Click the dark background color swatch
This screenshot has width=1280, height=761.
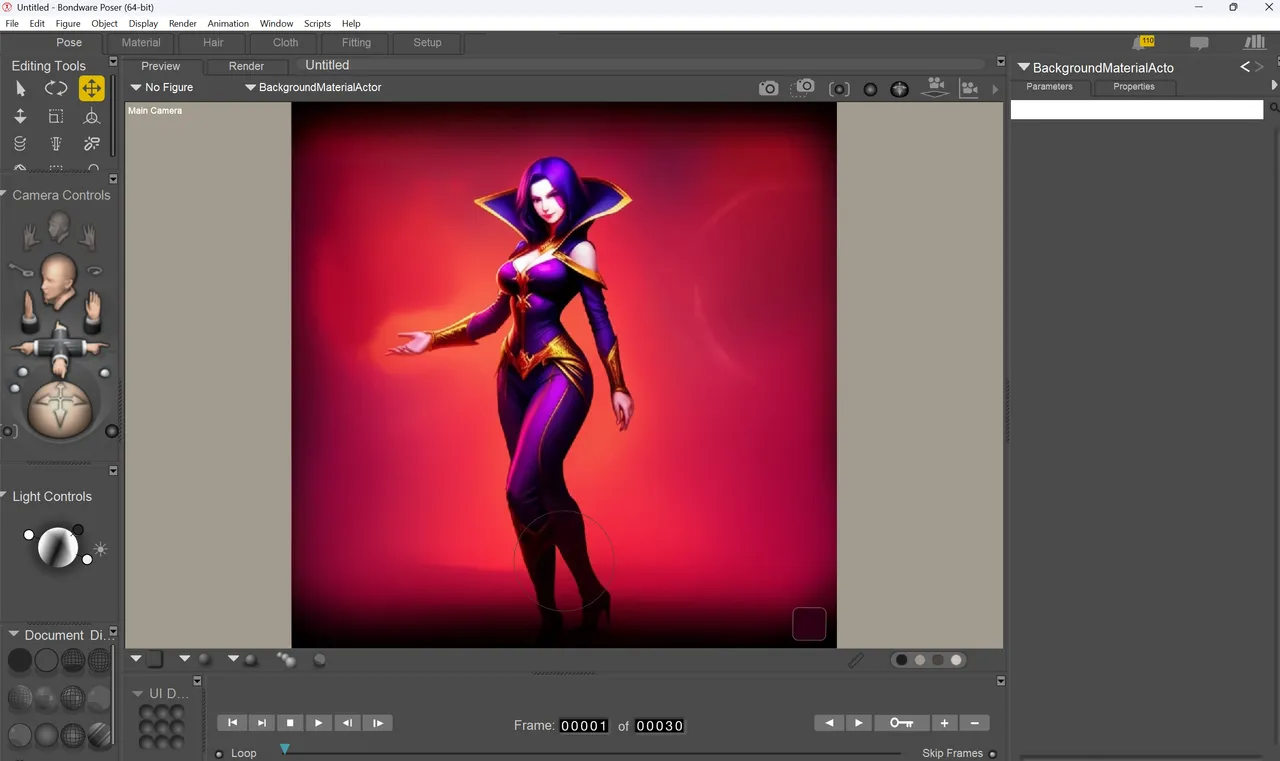click(809, 624)
